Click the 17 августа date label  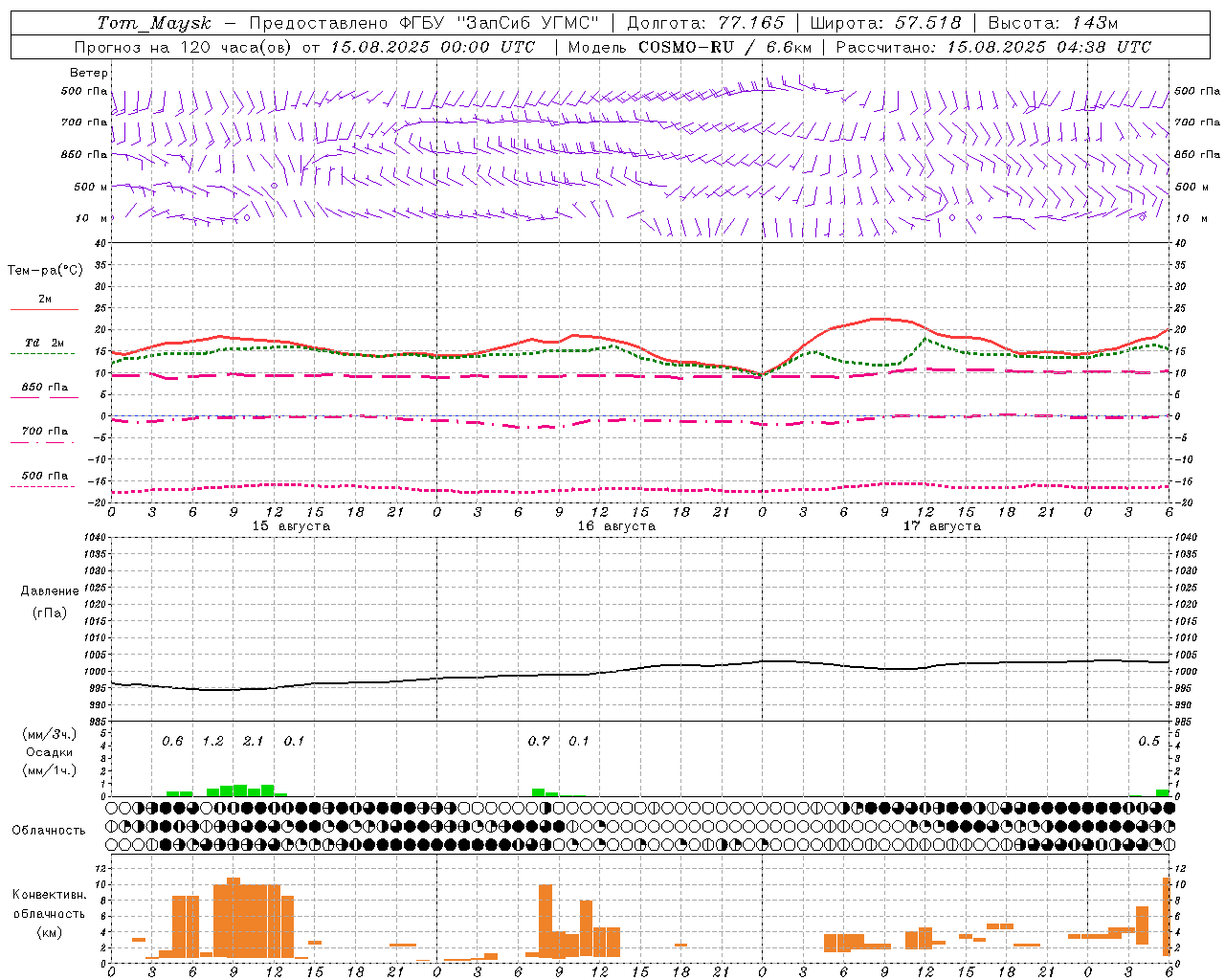click(942, 526)
